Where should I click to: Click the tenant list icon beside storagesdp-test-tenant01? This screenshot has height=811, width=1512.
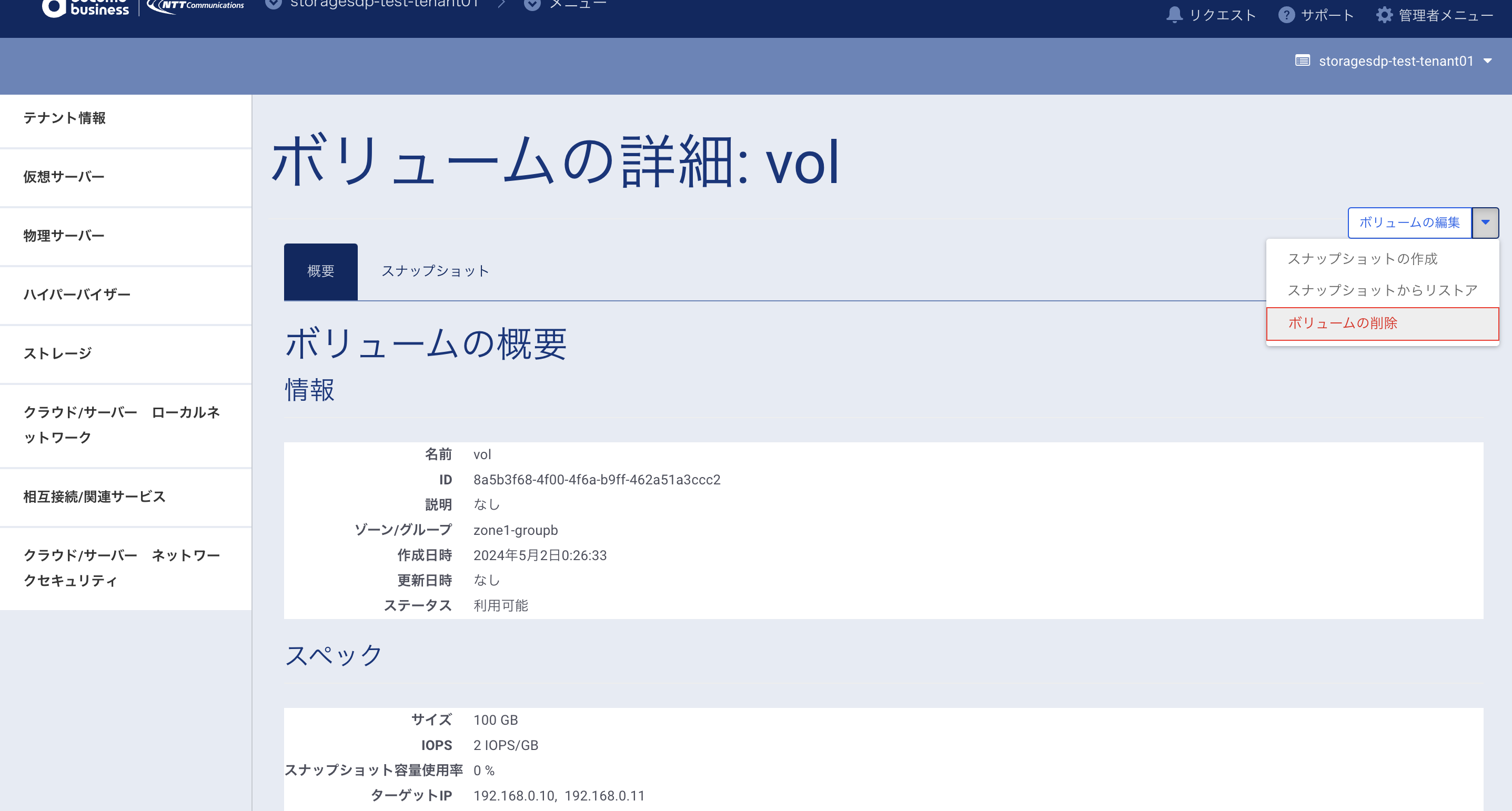(1303, 60)
